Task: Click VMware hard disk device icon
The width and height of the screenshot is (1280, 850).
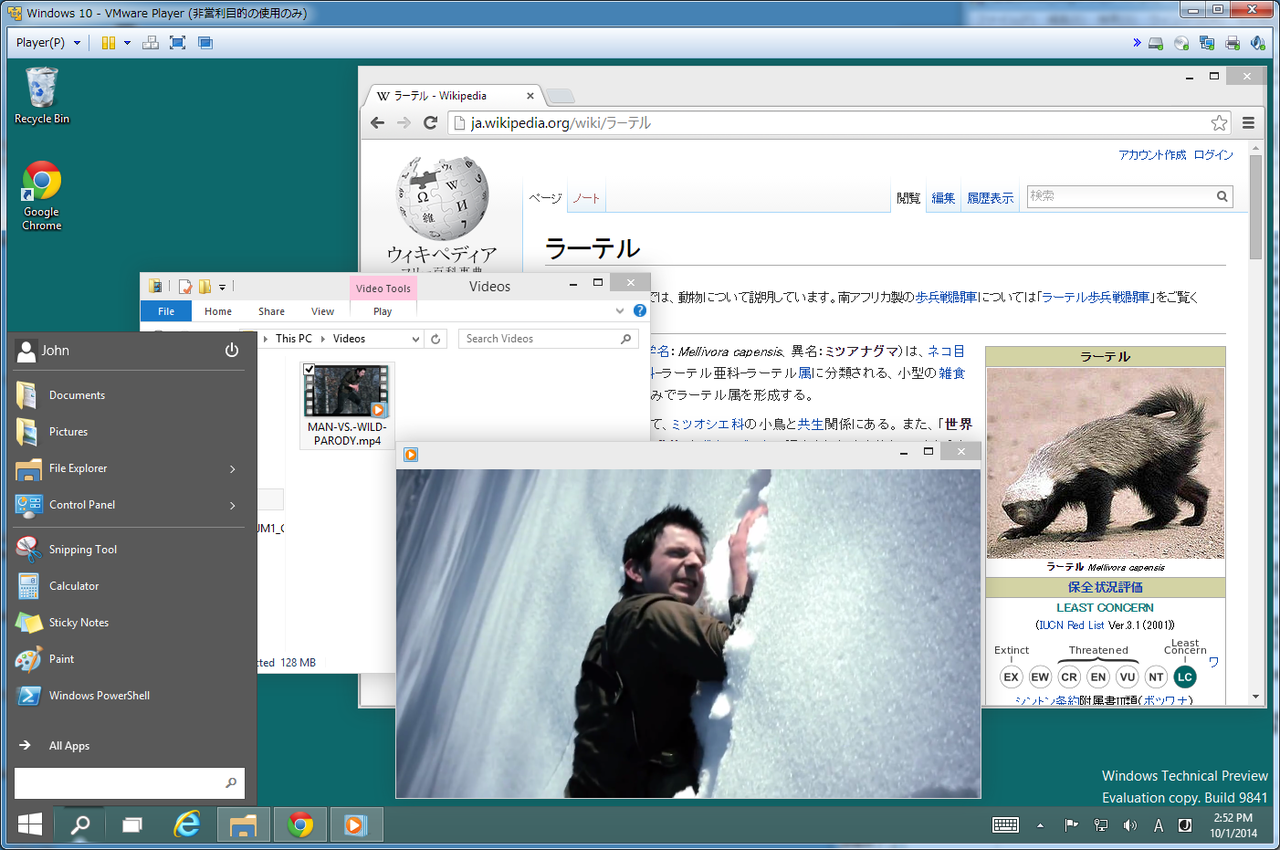Action: tap(1156, 43)
